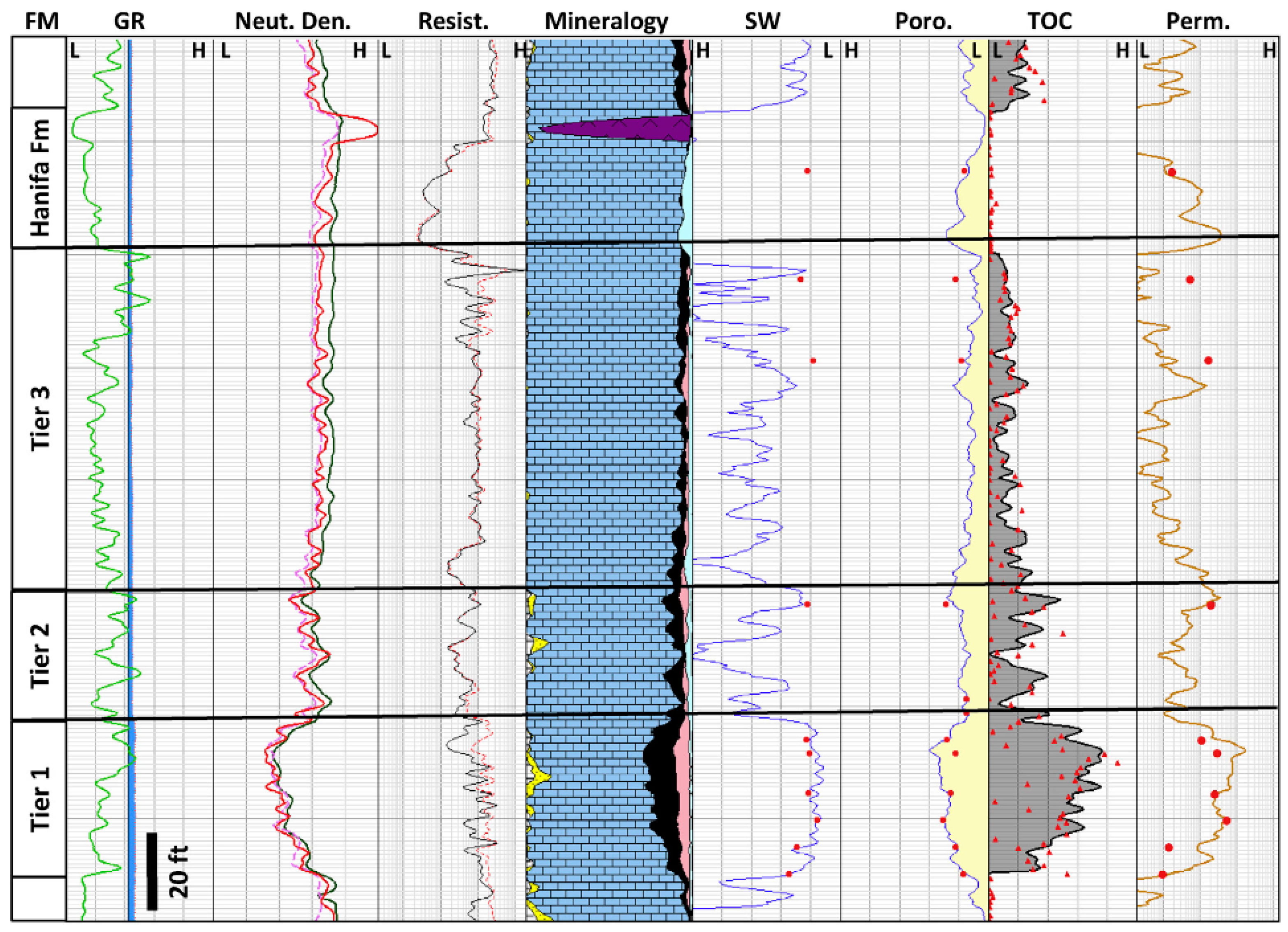This screenshot has height=932, width=1288.
Task: Click the Tier 1 zone label
Action: [x=40, y=799]
